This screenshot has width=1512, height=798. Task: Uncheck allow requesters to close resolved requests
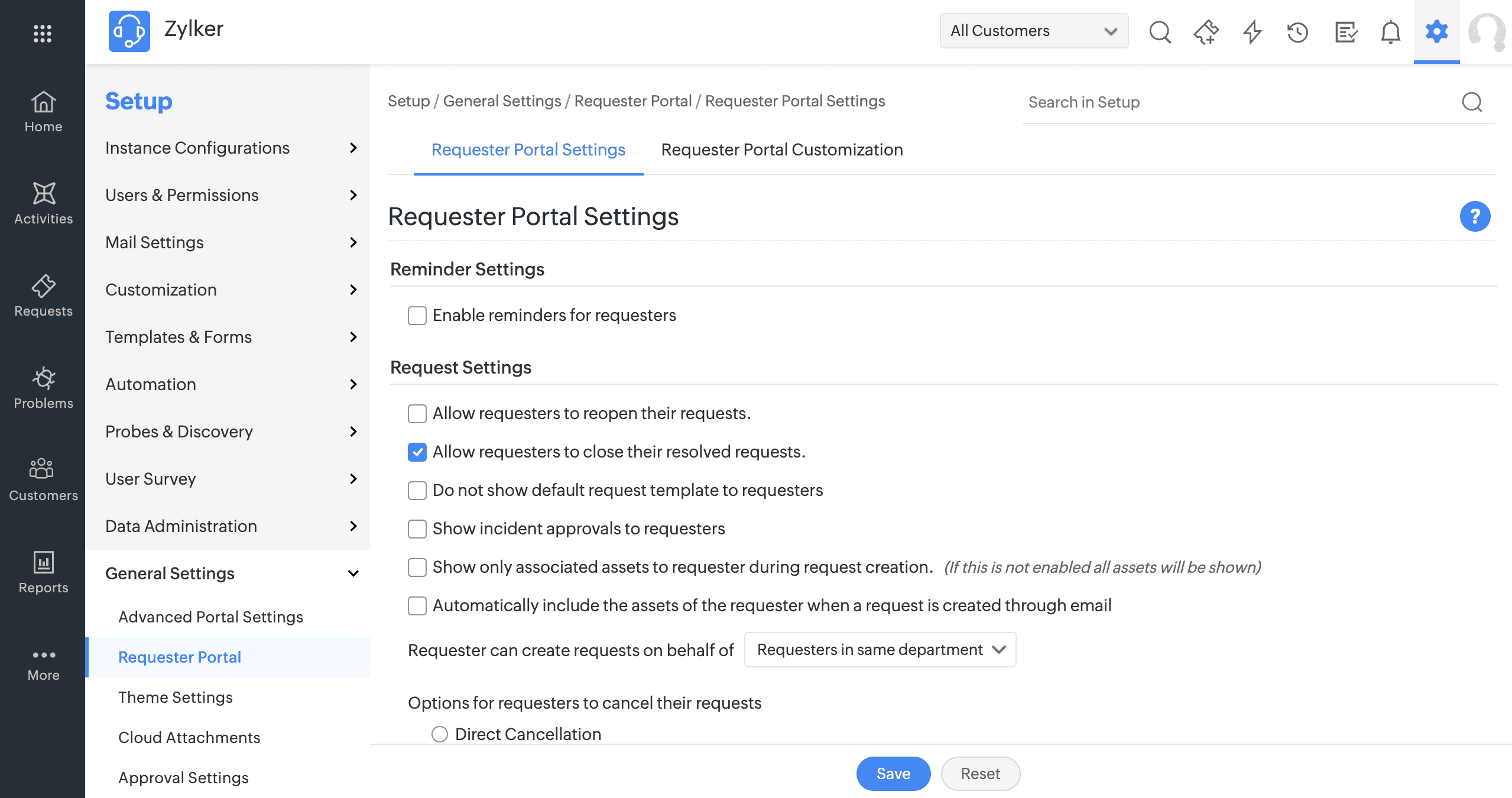pyautogui.click(x=417, y=452)
